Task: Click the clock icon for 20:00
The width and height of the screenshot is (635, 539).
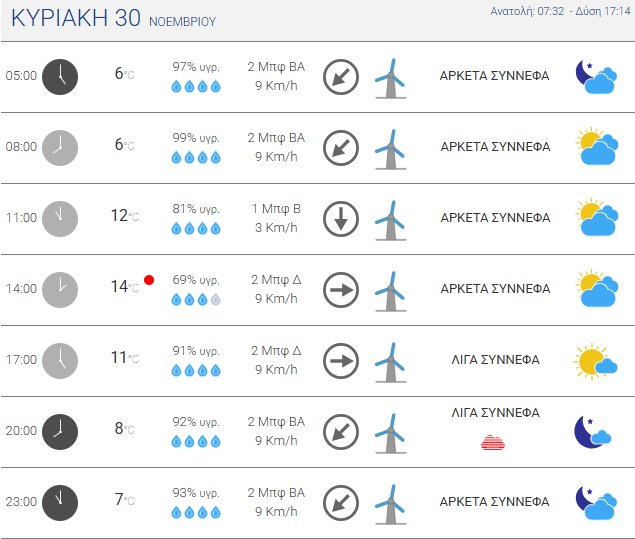Action: click(60, 431)
